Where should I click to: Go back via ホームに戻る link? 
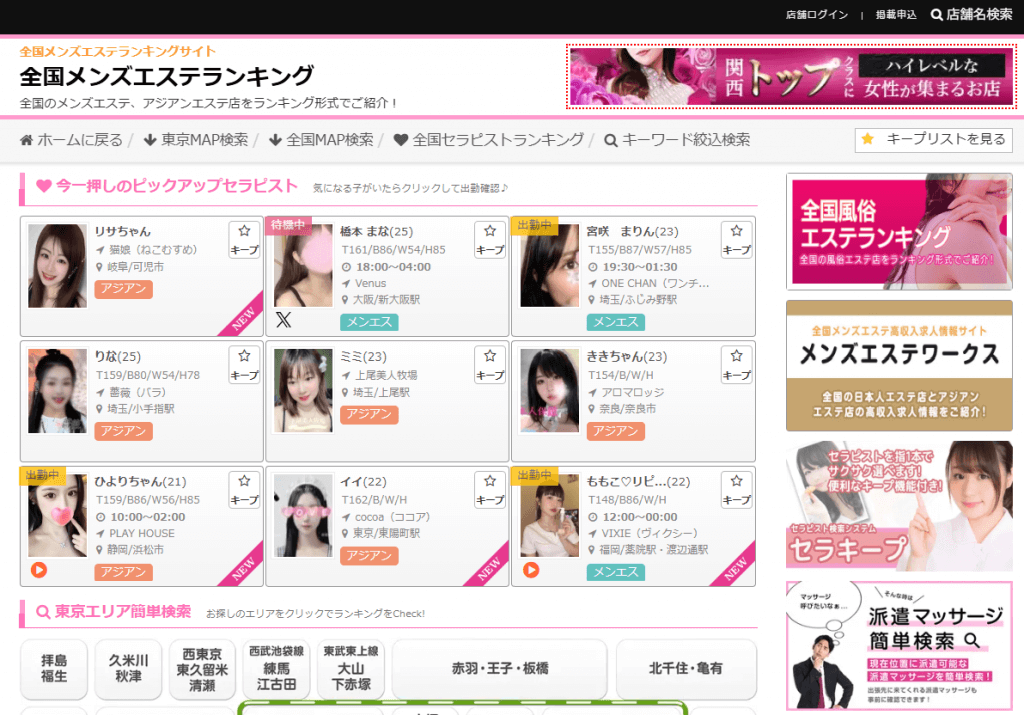(x=71, y=140)
